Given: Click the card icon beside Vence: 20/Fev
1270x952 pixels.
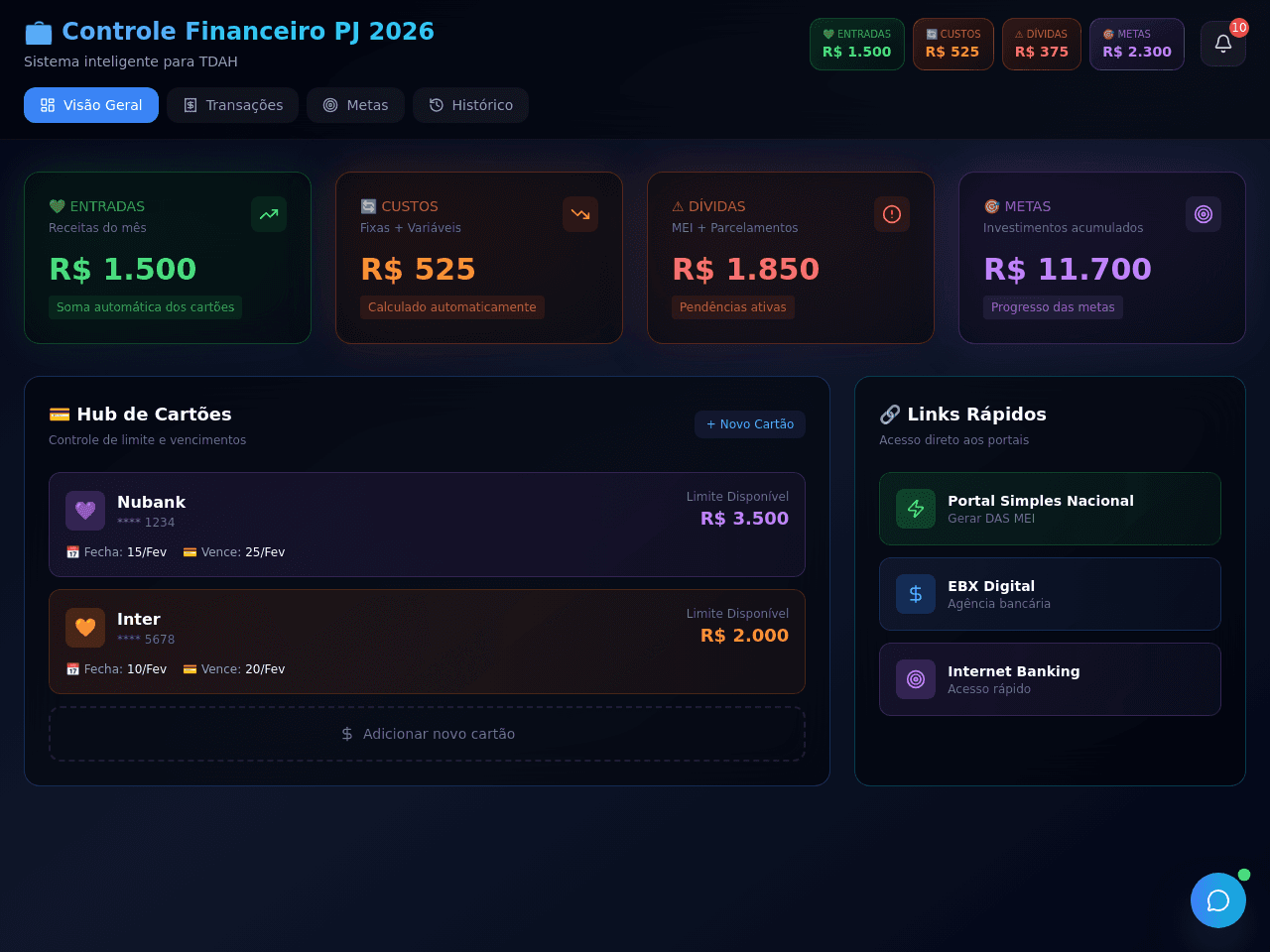Looking at the screenshot, I should coord(190,669).
